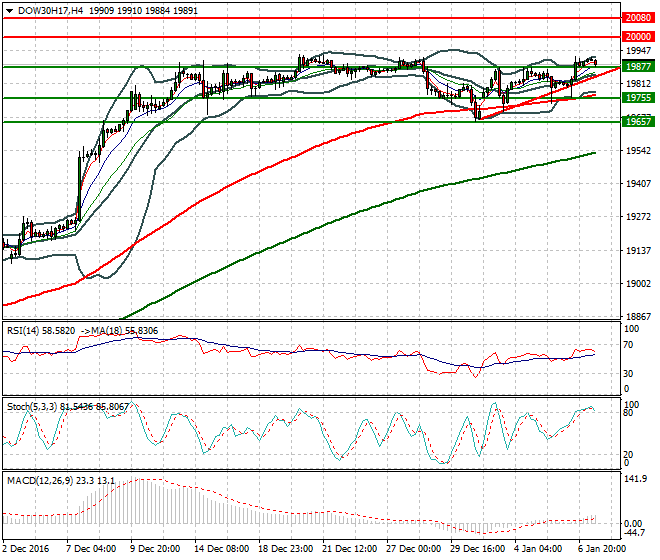Click the DOW30H17,H4 chart title text
The height and width of the screenshot is (560, 660).
51,11
